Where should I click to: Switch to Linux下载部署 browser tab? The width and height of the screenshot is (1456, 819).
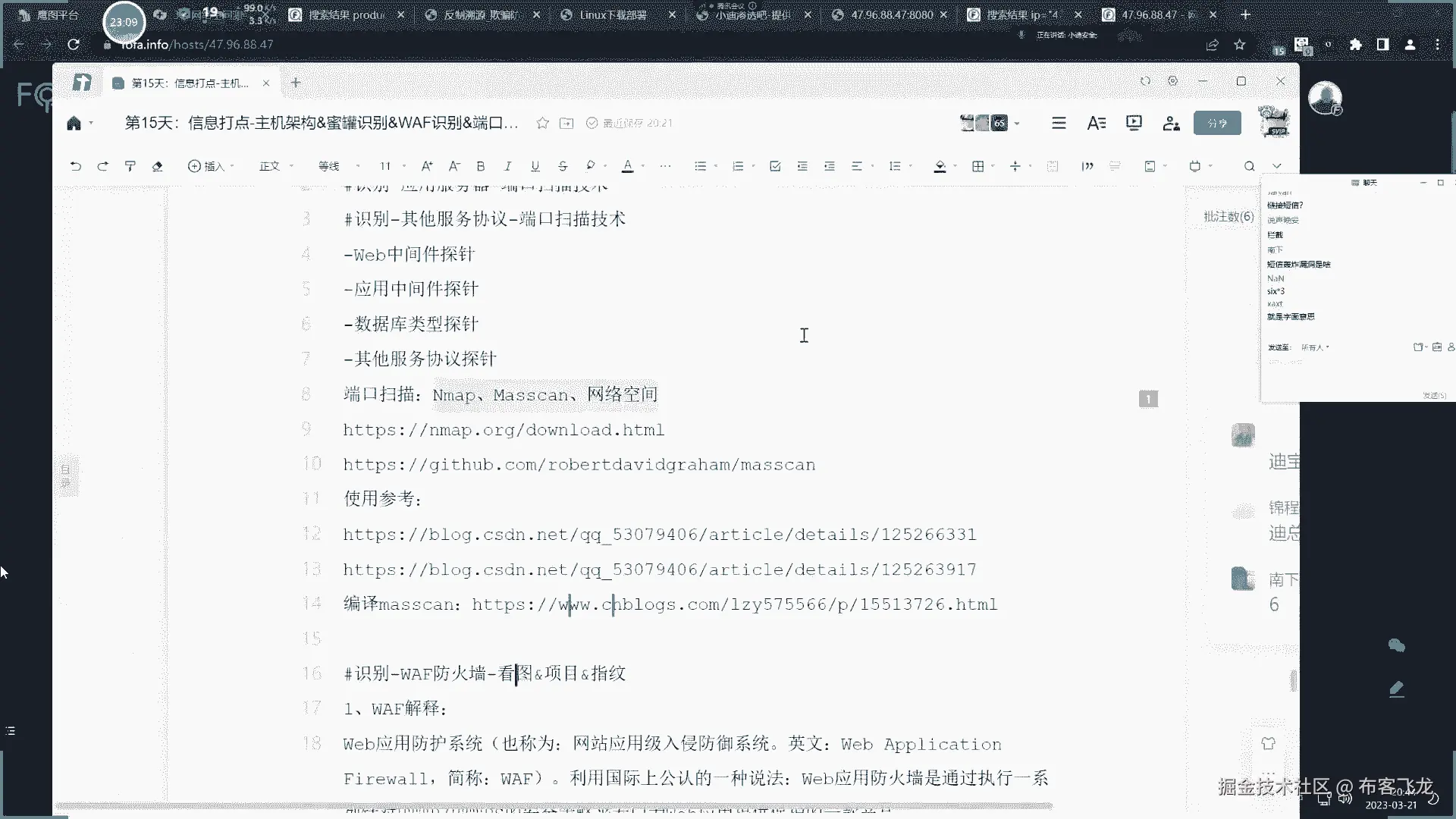tap(612, 14)
